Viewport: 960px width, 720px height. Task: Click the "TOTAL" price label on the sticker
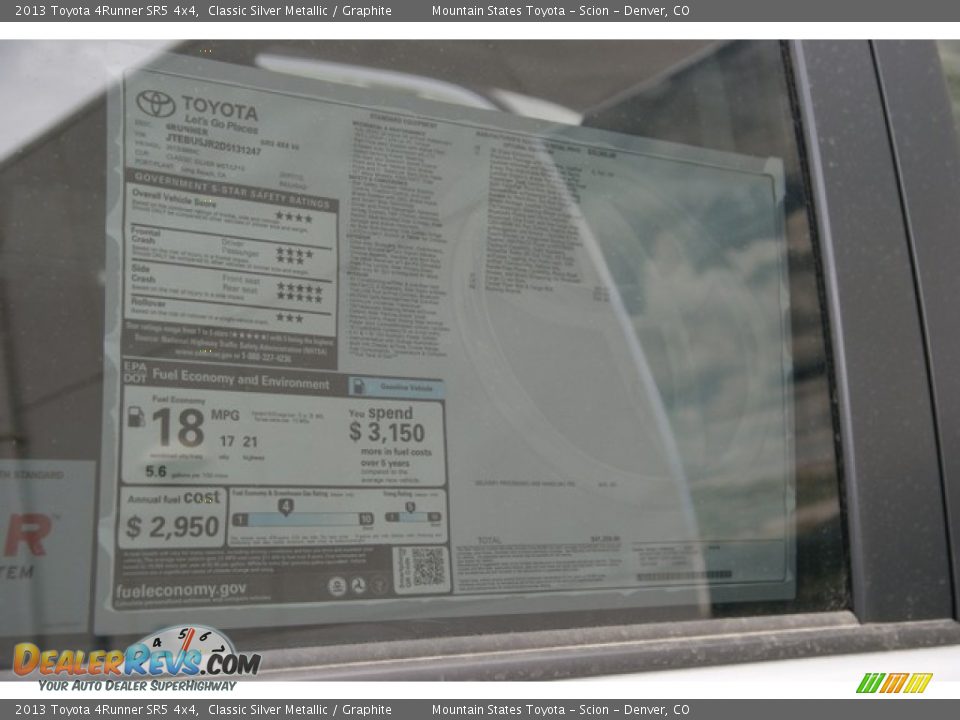tap(489, 540)
